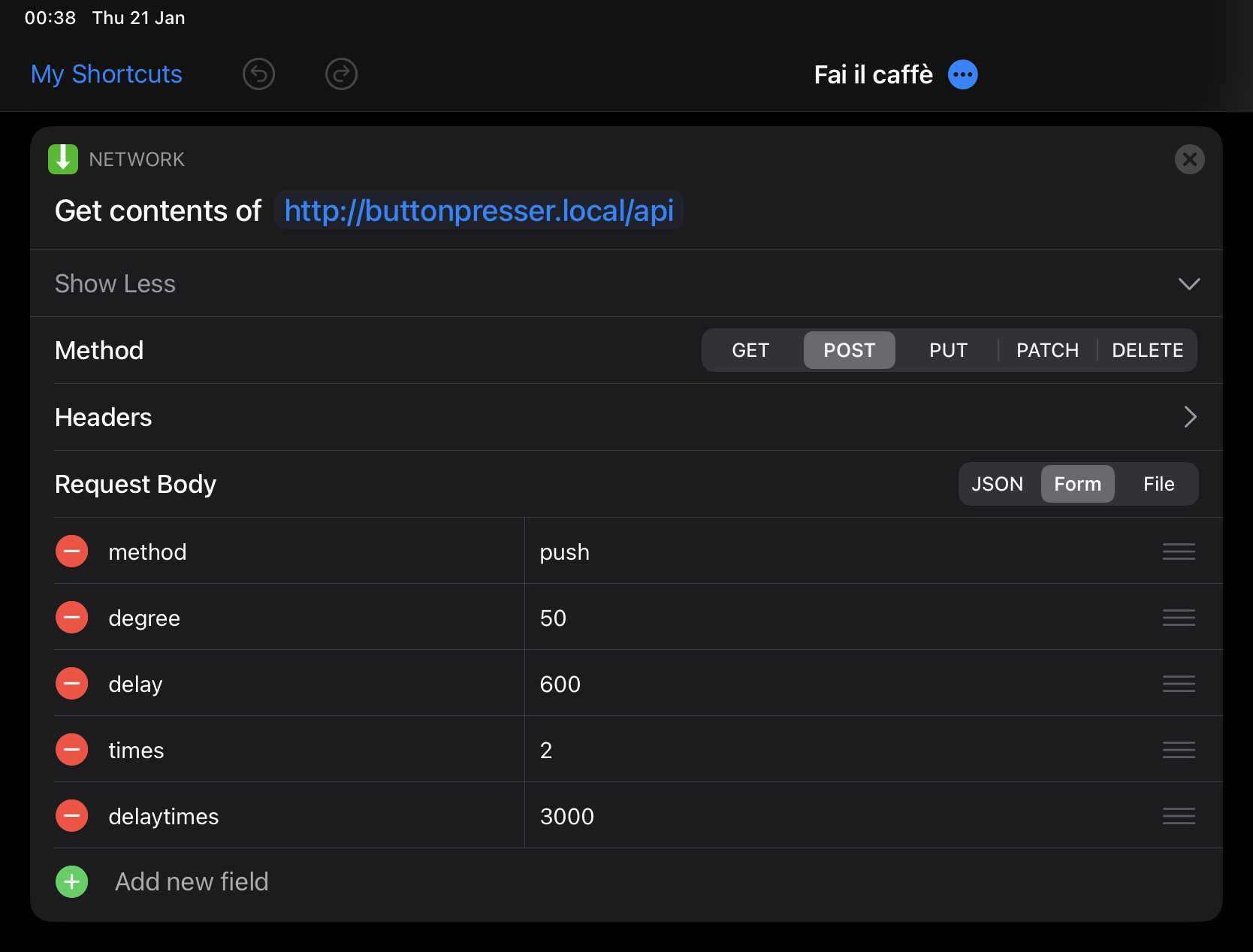Go back to My Shortcuts
Screen dimensions: 1253x952
pos(106,74)
